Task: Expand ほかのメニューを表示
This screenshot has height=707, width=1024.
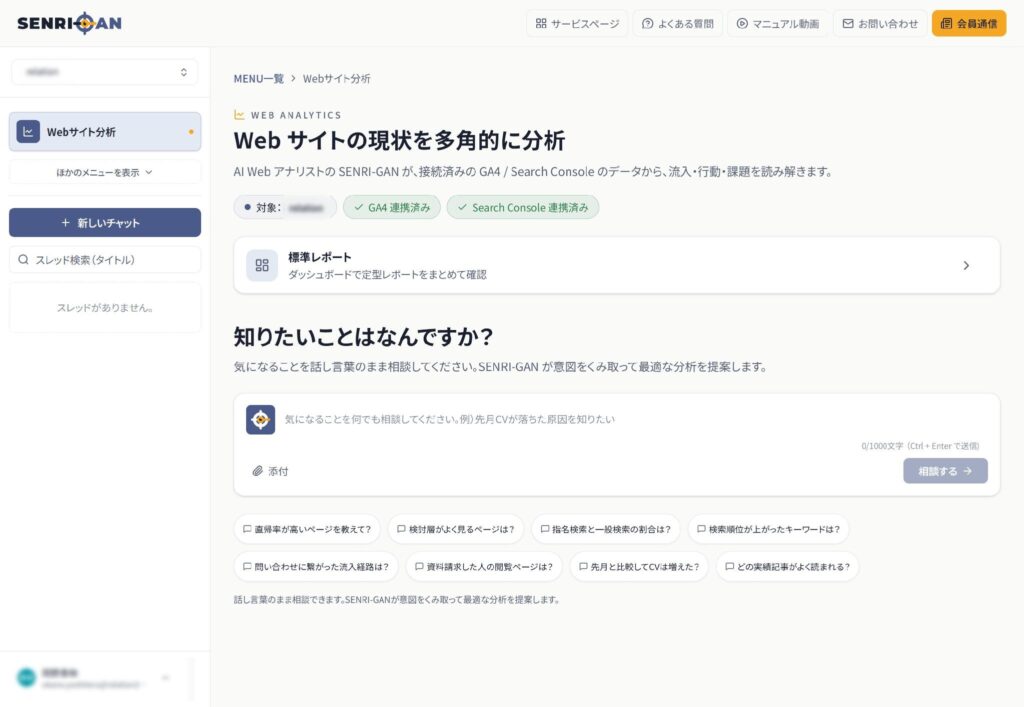Action: 105,172
